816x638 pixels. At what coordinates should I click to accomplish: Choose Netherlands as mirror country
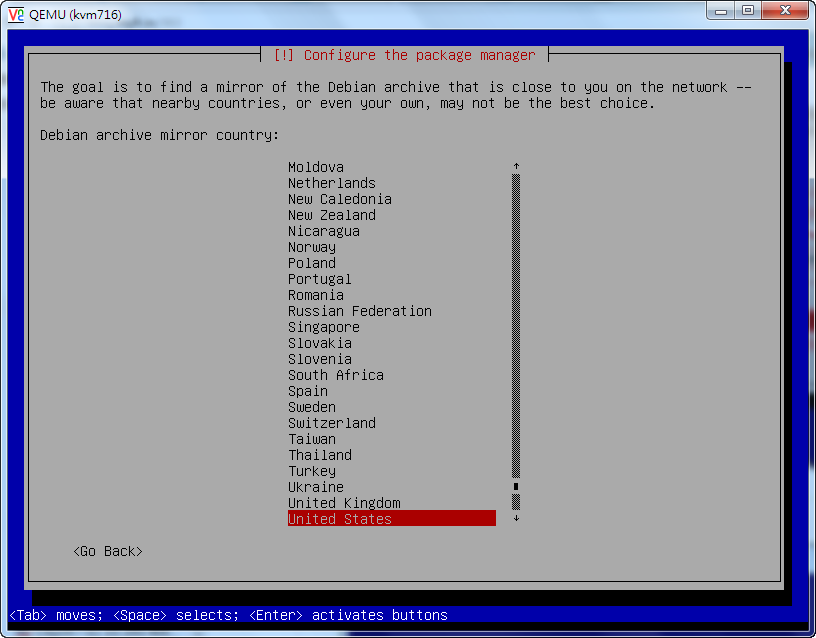click(332, 183)
